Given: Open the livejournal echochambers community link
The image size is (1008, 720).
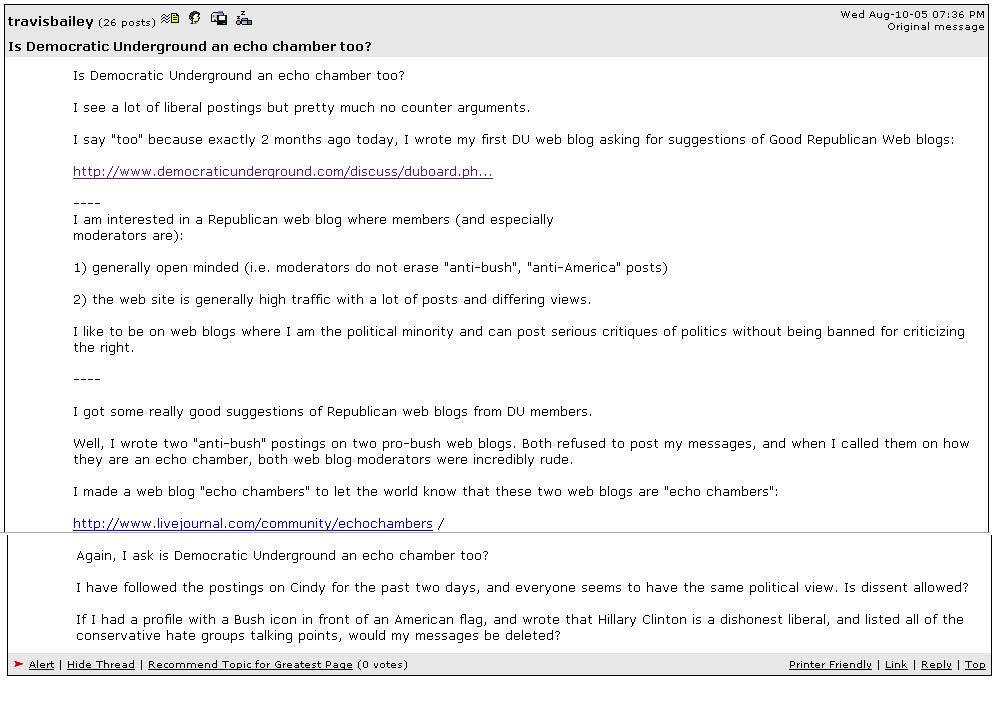Looking at the screenshot, I should point(253,524).
